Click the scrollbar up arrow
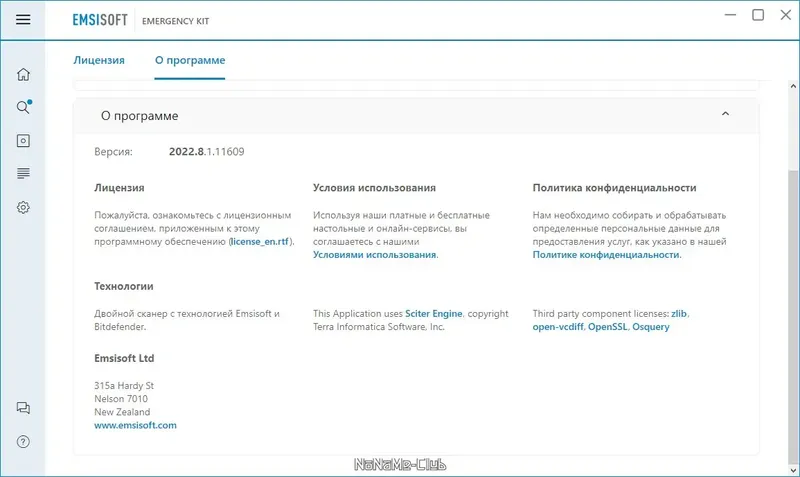Viewport: 800px width, 477px height. pyautogui.click(x=793, y=86)
